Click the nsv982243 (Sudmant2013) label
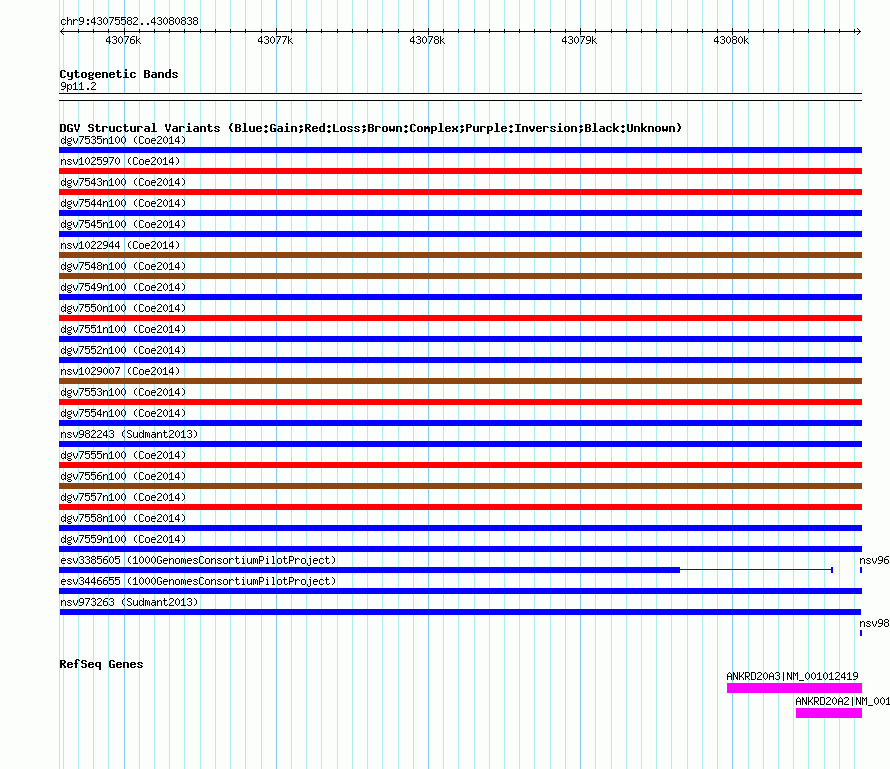 click(x=129, y=435)
